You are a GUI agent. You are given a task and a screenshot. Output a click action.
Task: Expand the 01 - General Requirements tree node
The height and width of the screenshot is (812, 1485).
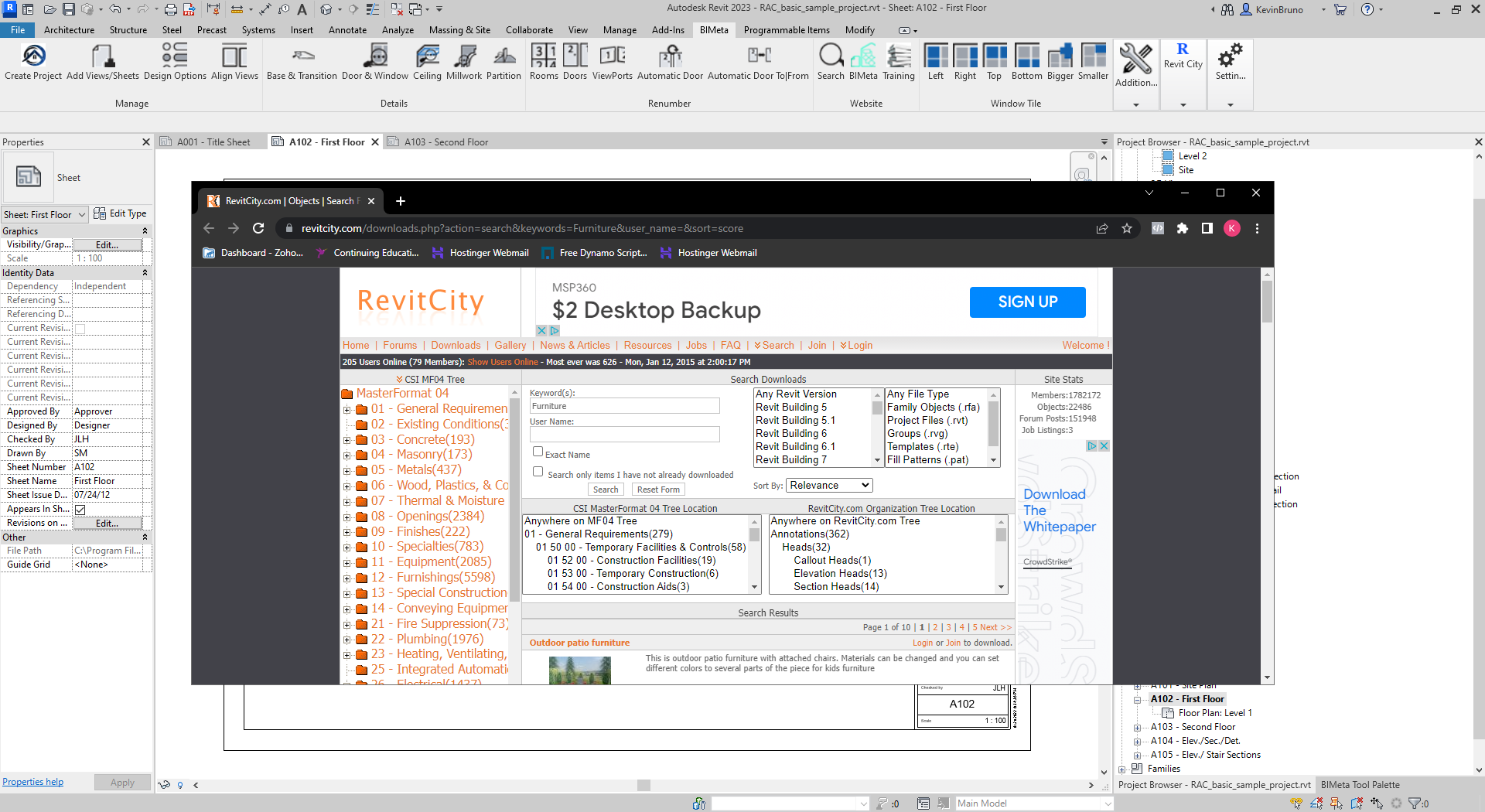click(346, 410)
